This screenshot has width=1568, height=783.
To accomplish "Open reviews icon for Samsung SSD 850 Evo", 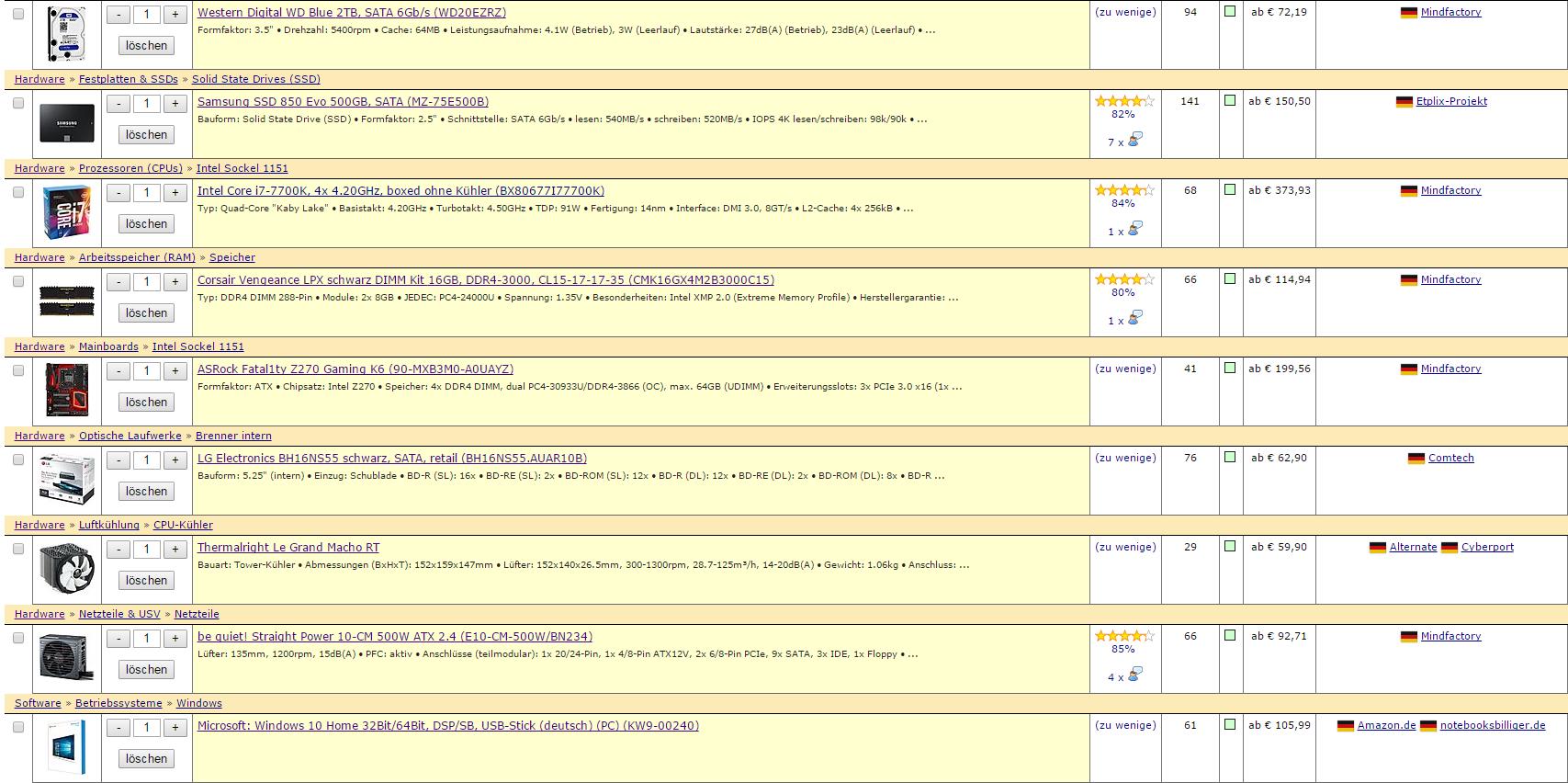I will tap(1135, 140).
